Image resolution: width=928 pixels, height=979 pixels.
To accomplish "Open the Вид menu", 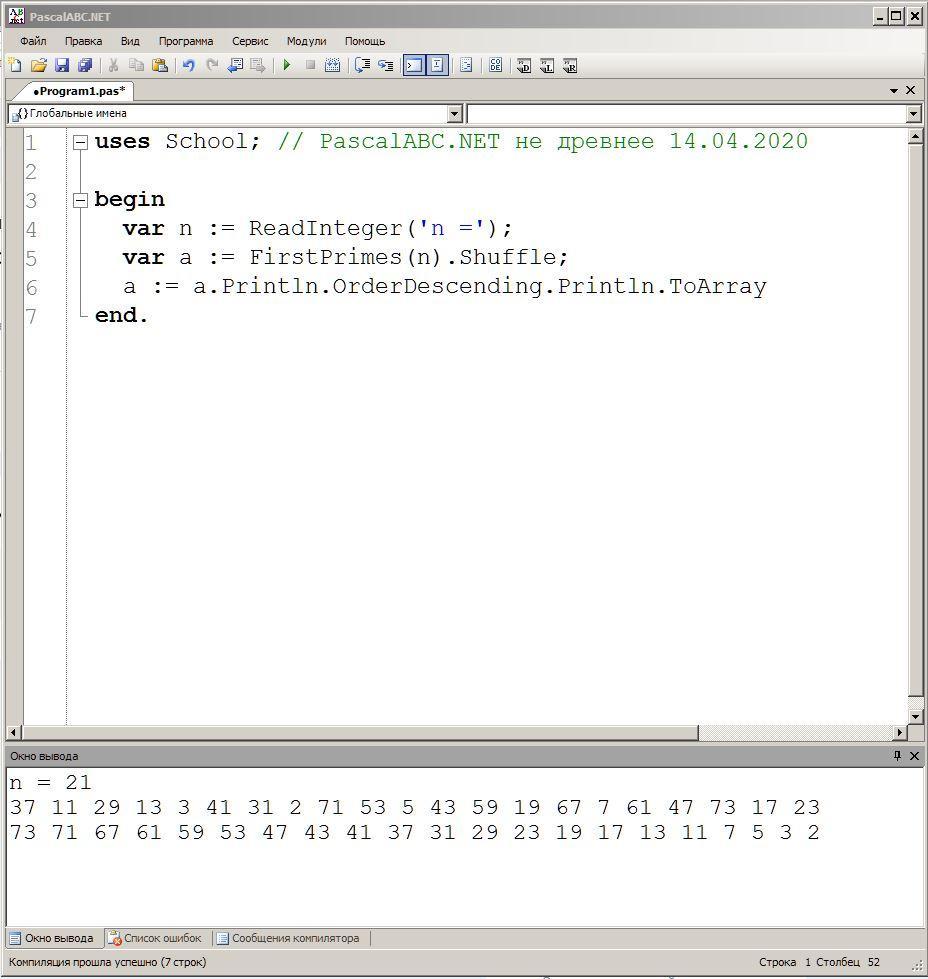I will tap(130, 41).
